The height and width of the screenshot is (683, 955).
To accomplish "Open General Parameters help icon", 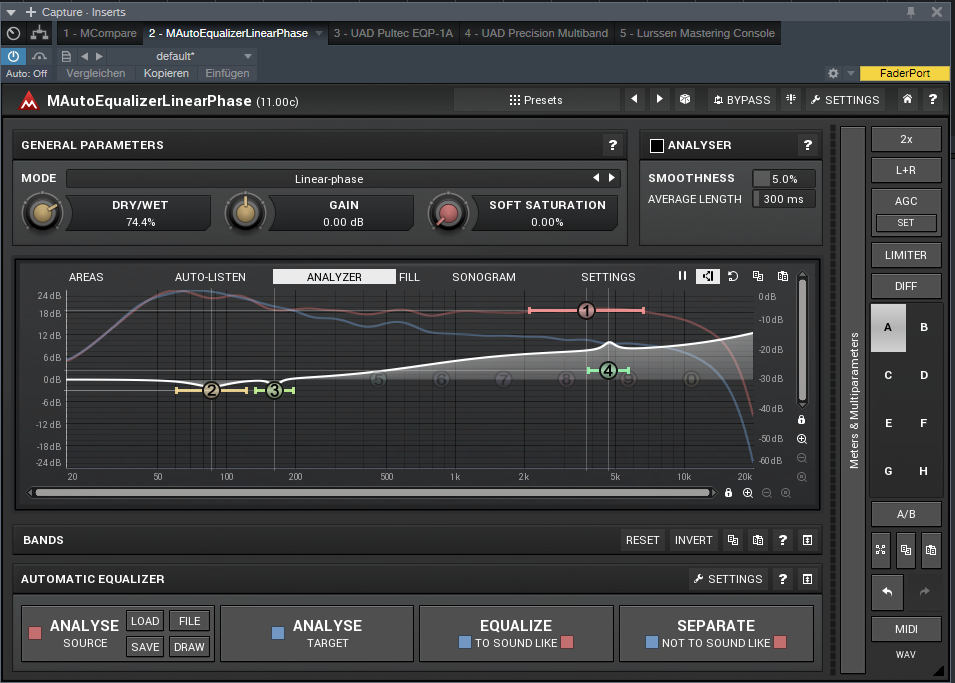I will coord(613,145).
